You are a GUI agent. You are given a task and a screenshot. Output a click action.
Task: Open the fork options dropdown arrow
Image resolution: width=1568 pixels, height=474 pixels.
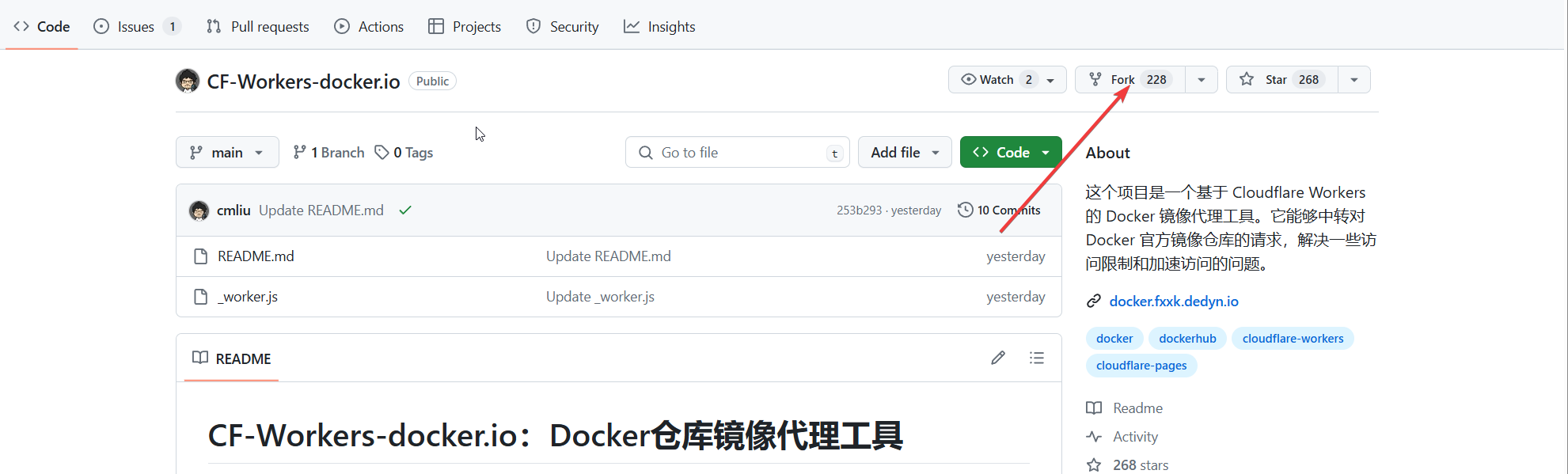(1202, 79)
